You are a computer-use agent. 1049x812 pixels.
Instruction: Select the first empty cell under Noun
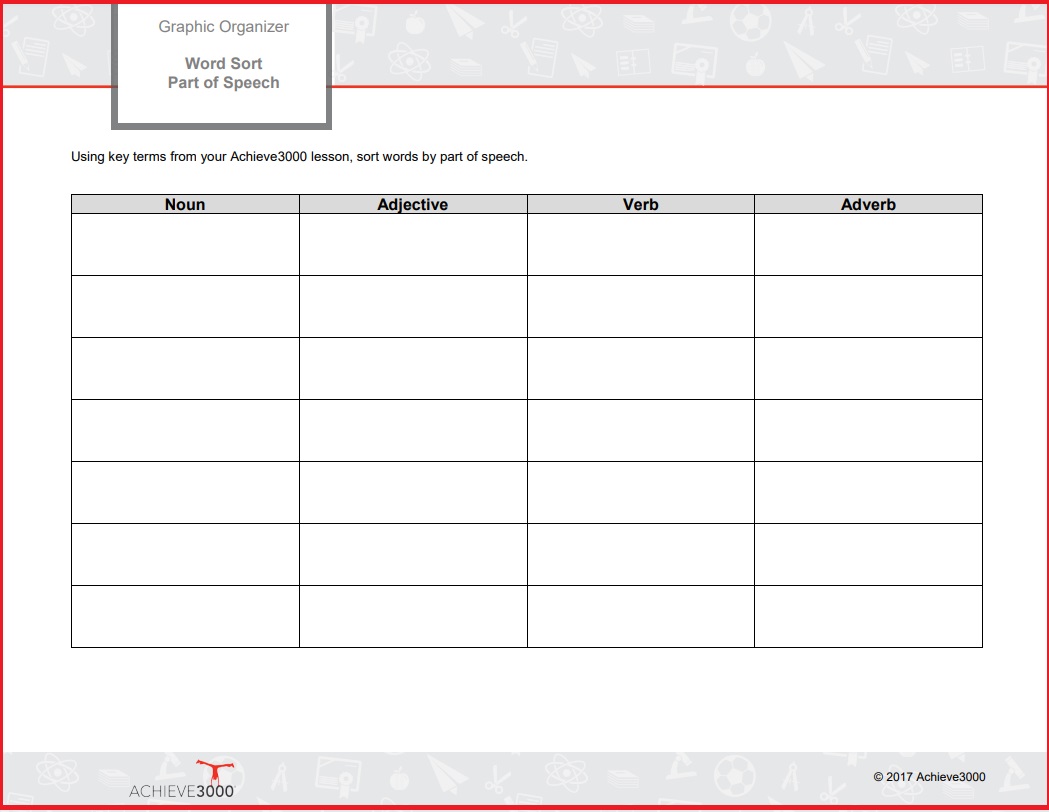(185, 245)
